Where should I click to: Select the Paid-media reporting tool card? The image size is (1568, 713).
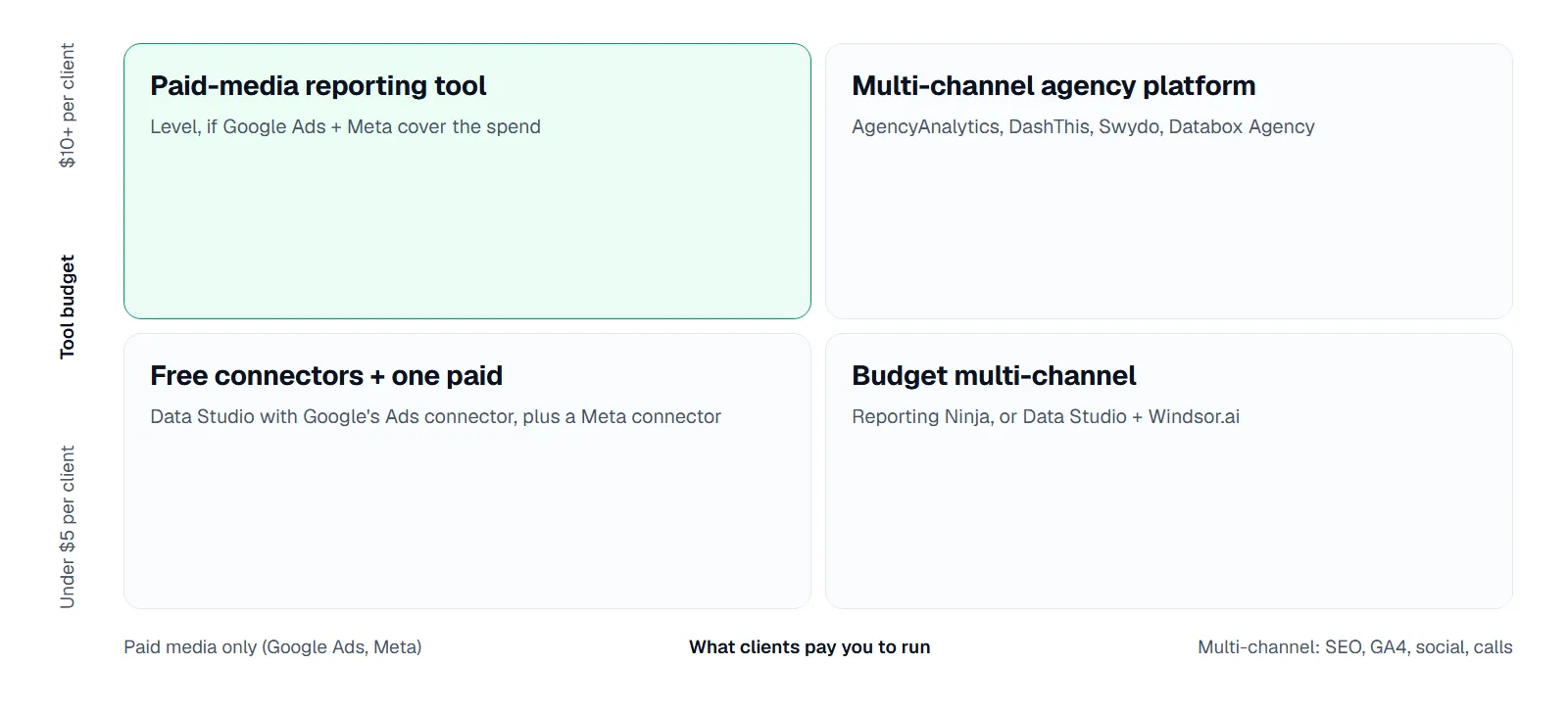(467, 181)
